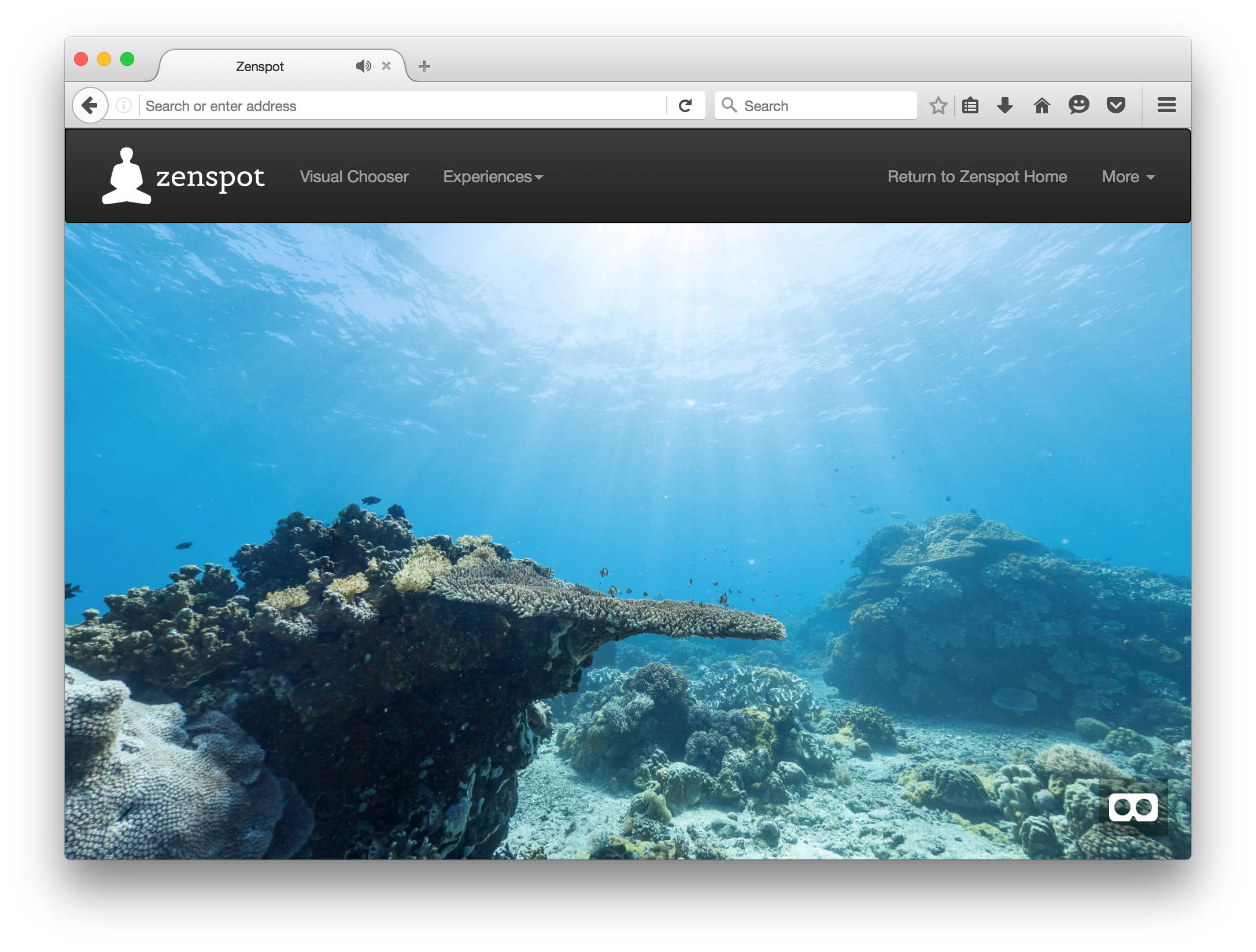
Task: Open the Visual Chooser page
Action: click(354, 176)
